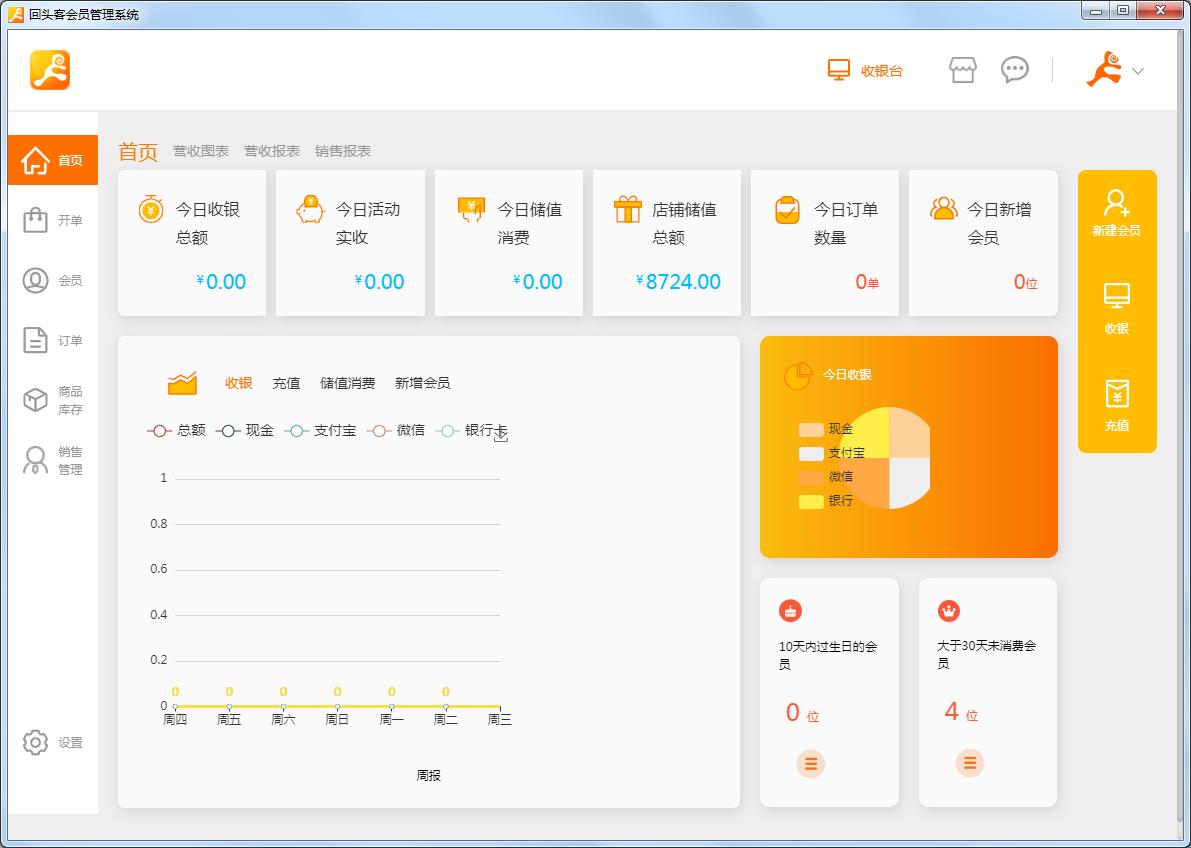Click the chart save-as-image download icon
Screen dimensions: 1191x848
tap(501, 435)
